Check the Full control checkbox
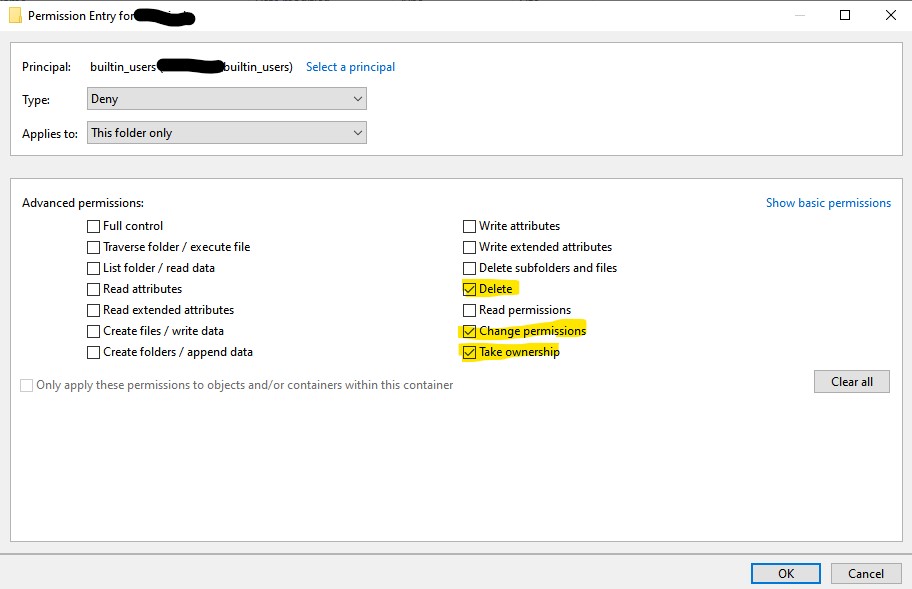Image resolution: width=912 pixels, height=589 pixels. point(93,226)
